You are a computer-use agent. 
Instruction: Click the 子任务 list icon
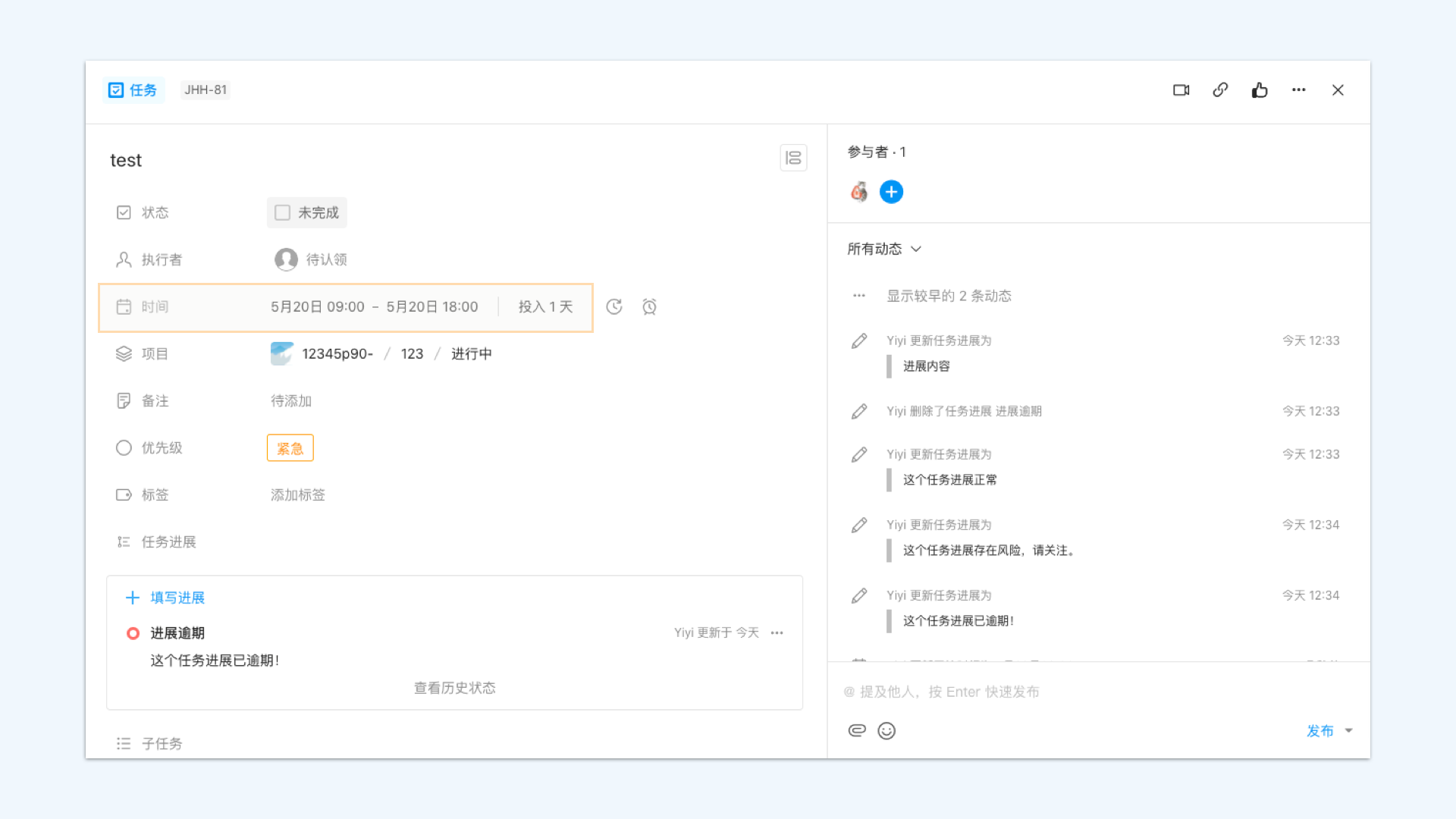(124, 744)
